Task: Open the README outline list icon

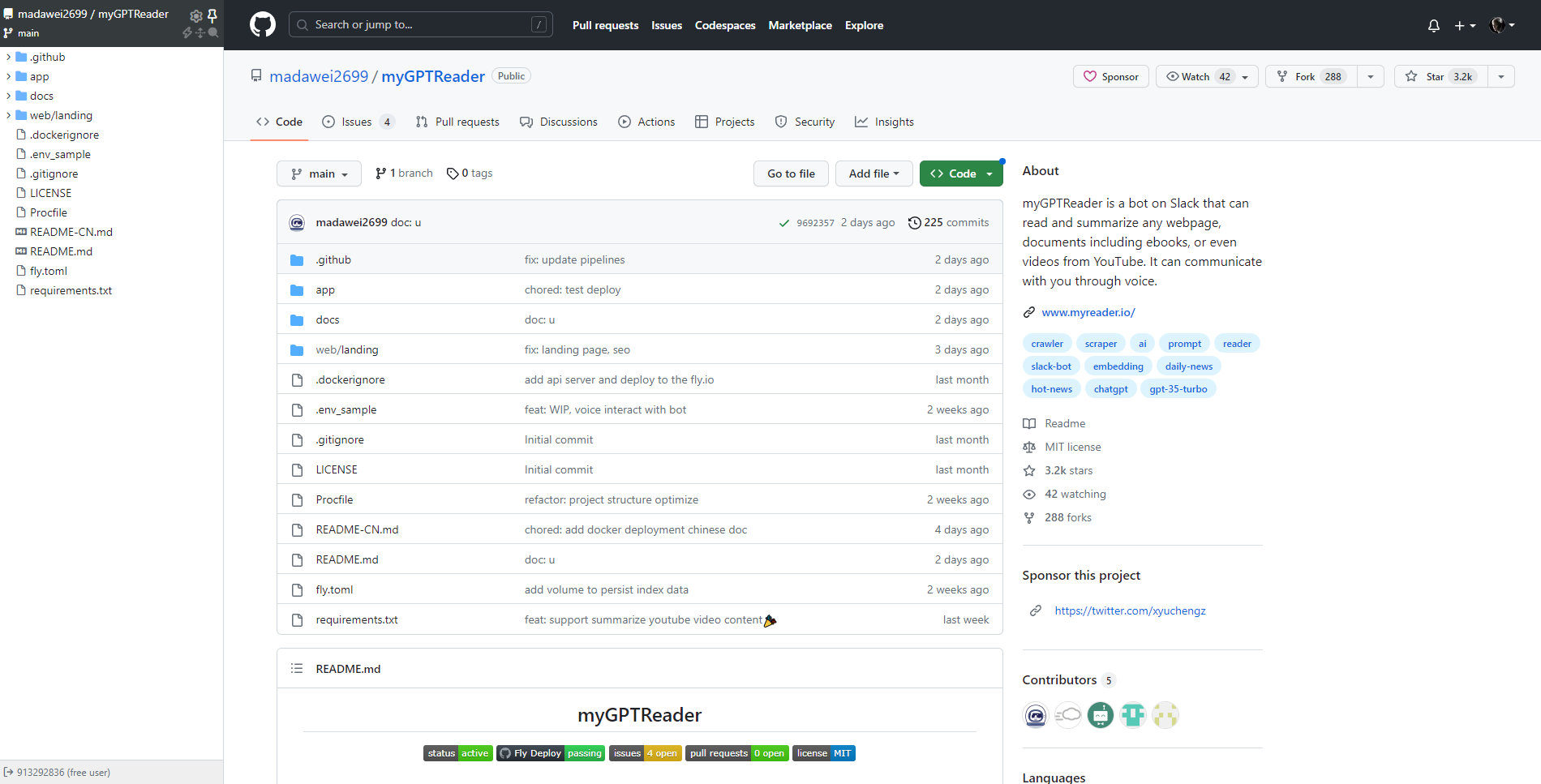Action: 297,669
